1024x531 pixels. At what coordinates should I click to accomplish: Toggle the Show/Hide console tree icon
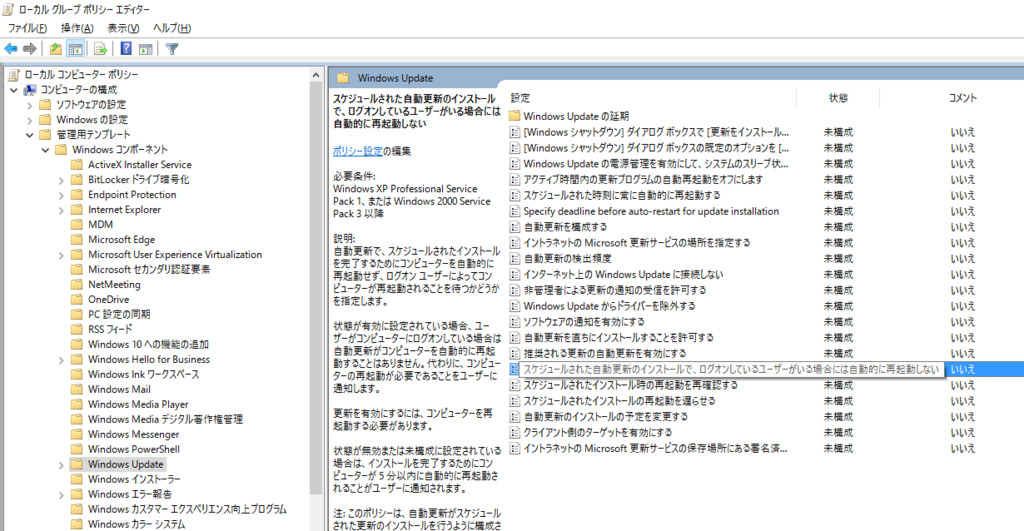coord(76,49)
